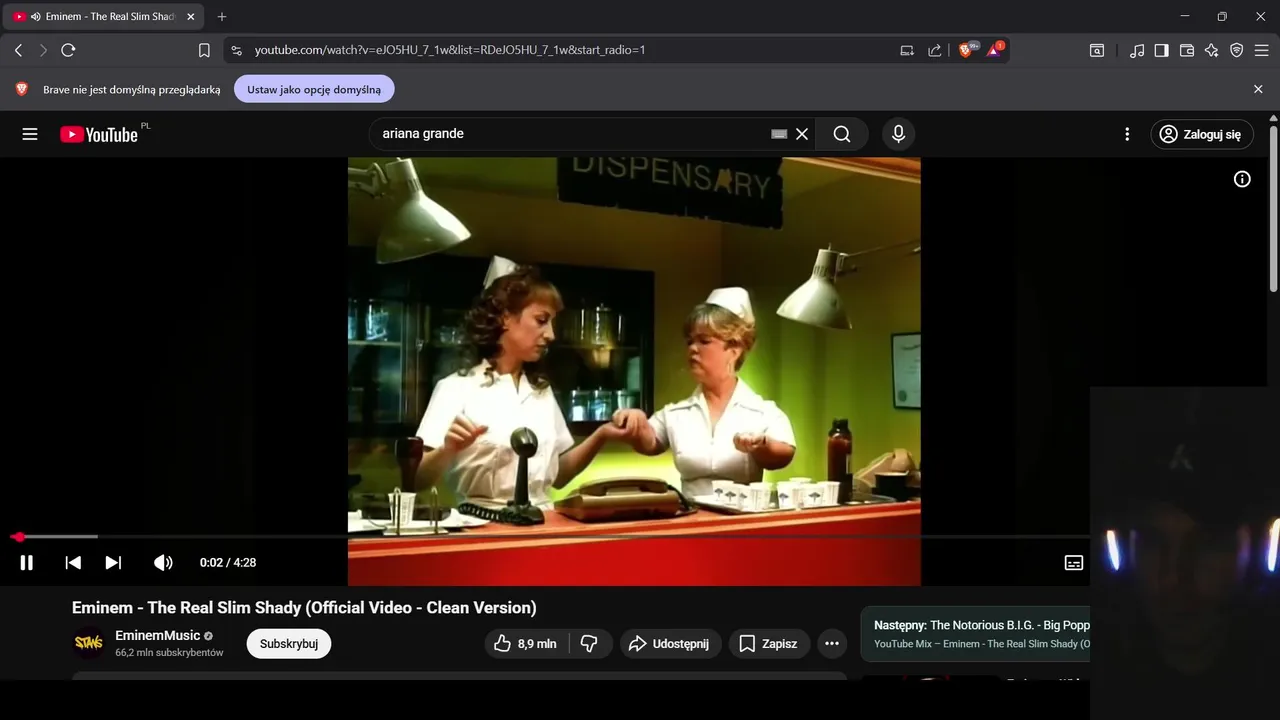
Task: Click the magnifier search button
Action: click(842, 134)
